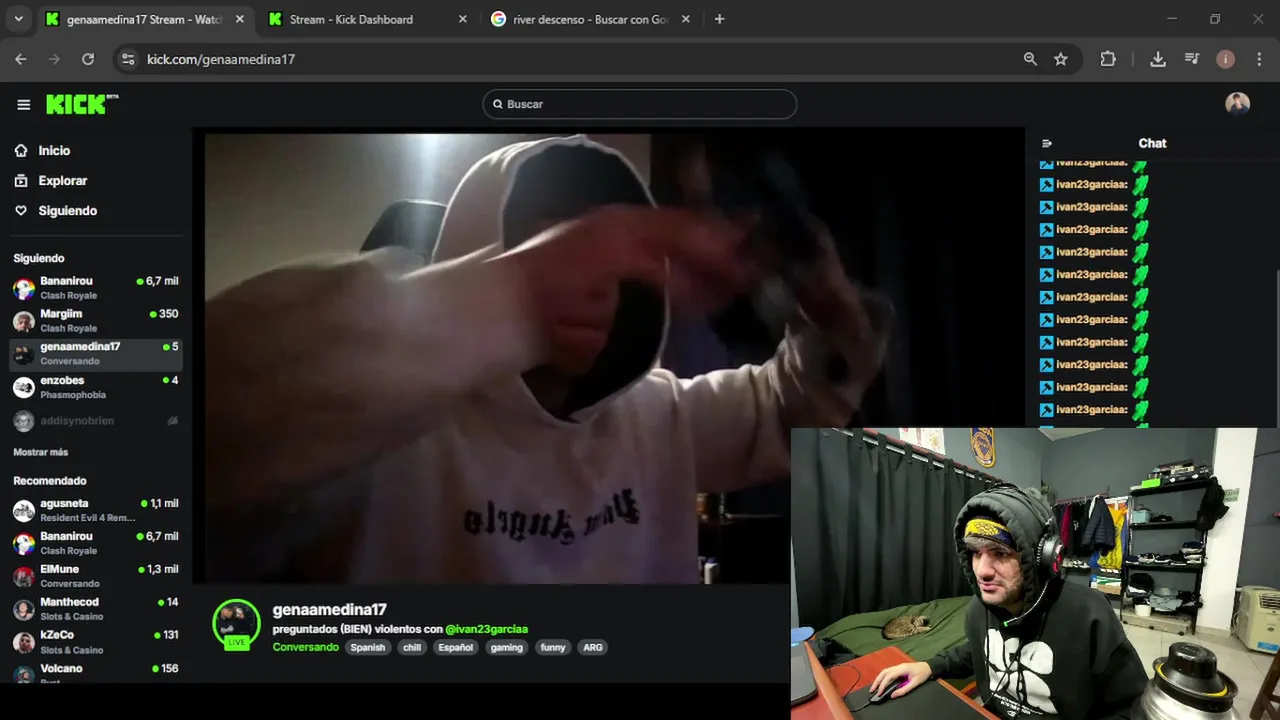Open ElMune channel avatar
The height and width of the screenshot is (720, 1280).
[24, 577]
